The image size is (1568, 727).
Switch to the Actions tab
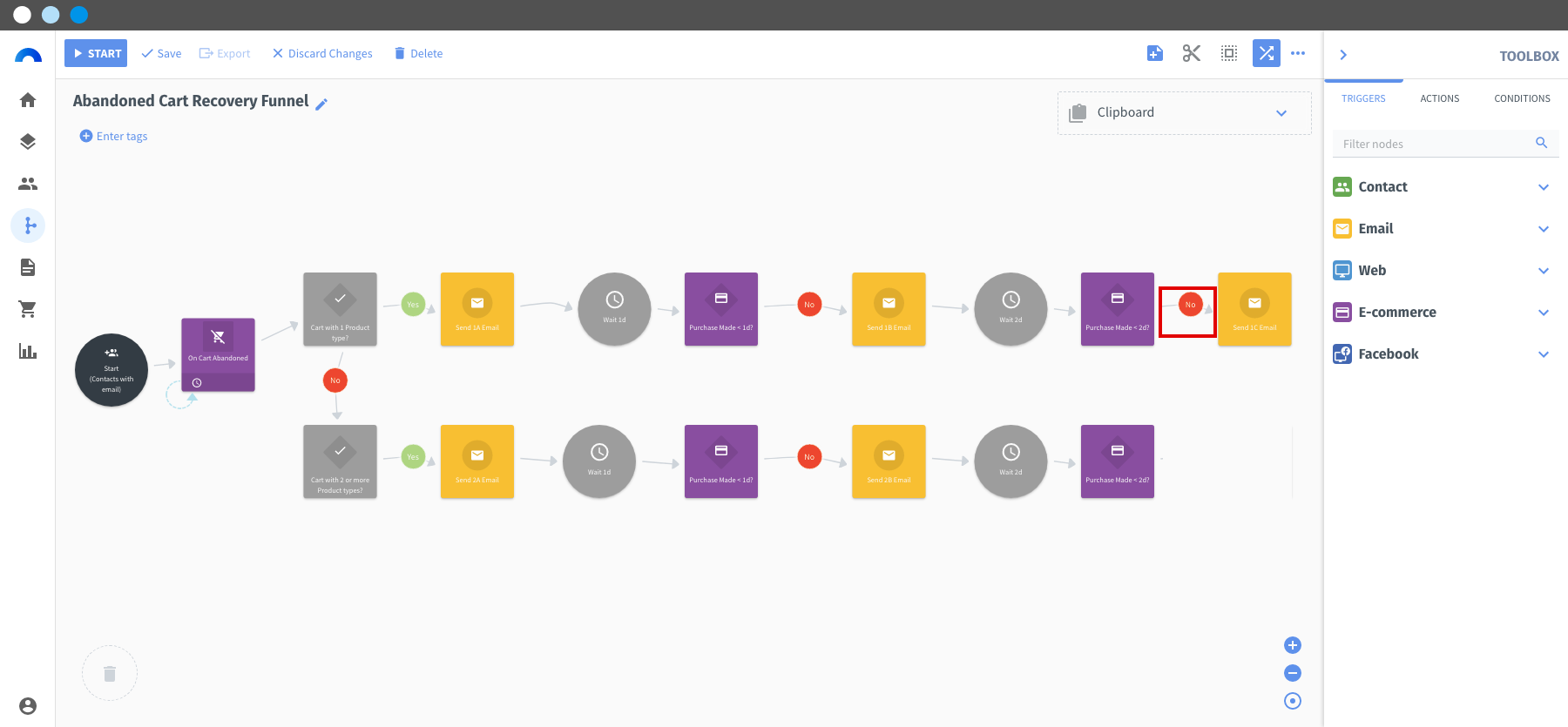pos(1440,99)
